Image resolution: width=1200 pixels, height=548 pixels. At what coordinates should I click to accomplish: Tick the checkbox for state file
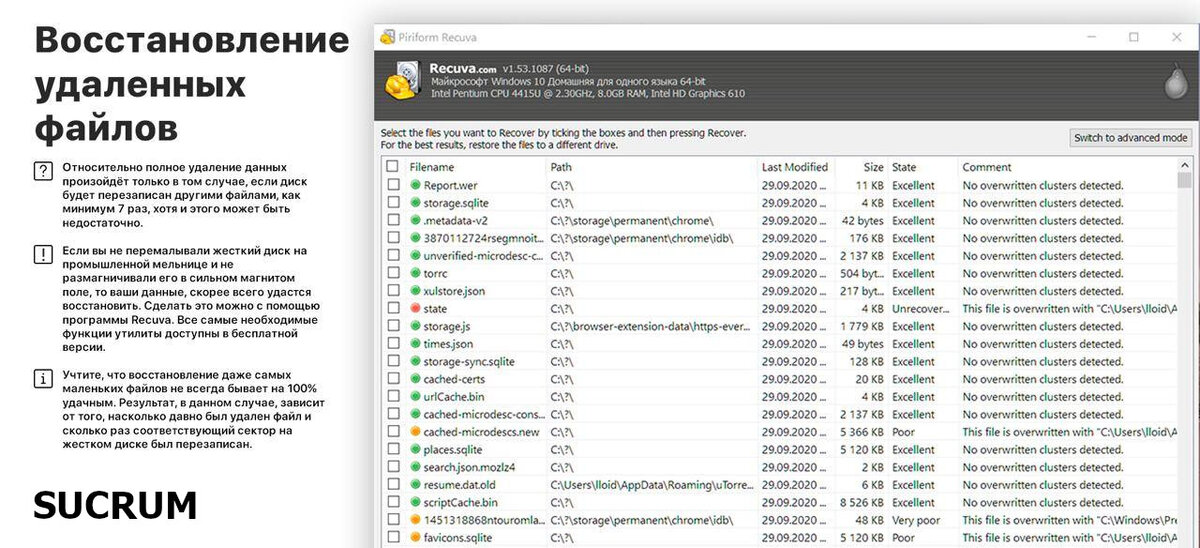click(392, 309)
